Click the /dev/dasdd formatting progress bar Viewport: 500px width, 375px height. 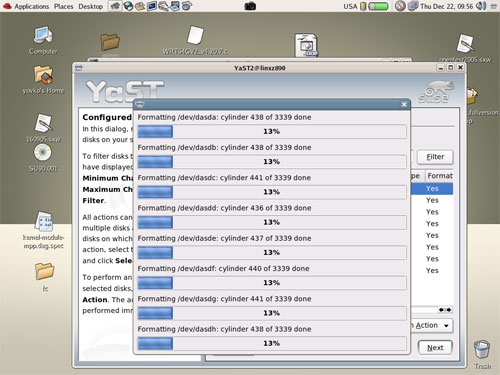(x=272, y=222)
